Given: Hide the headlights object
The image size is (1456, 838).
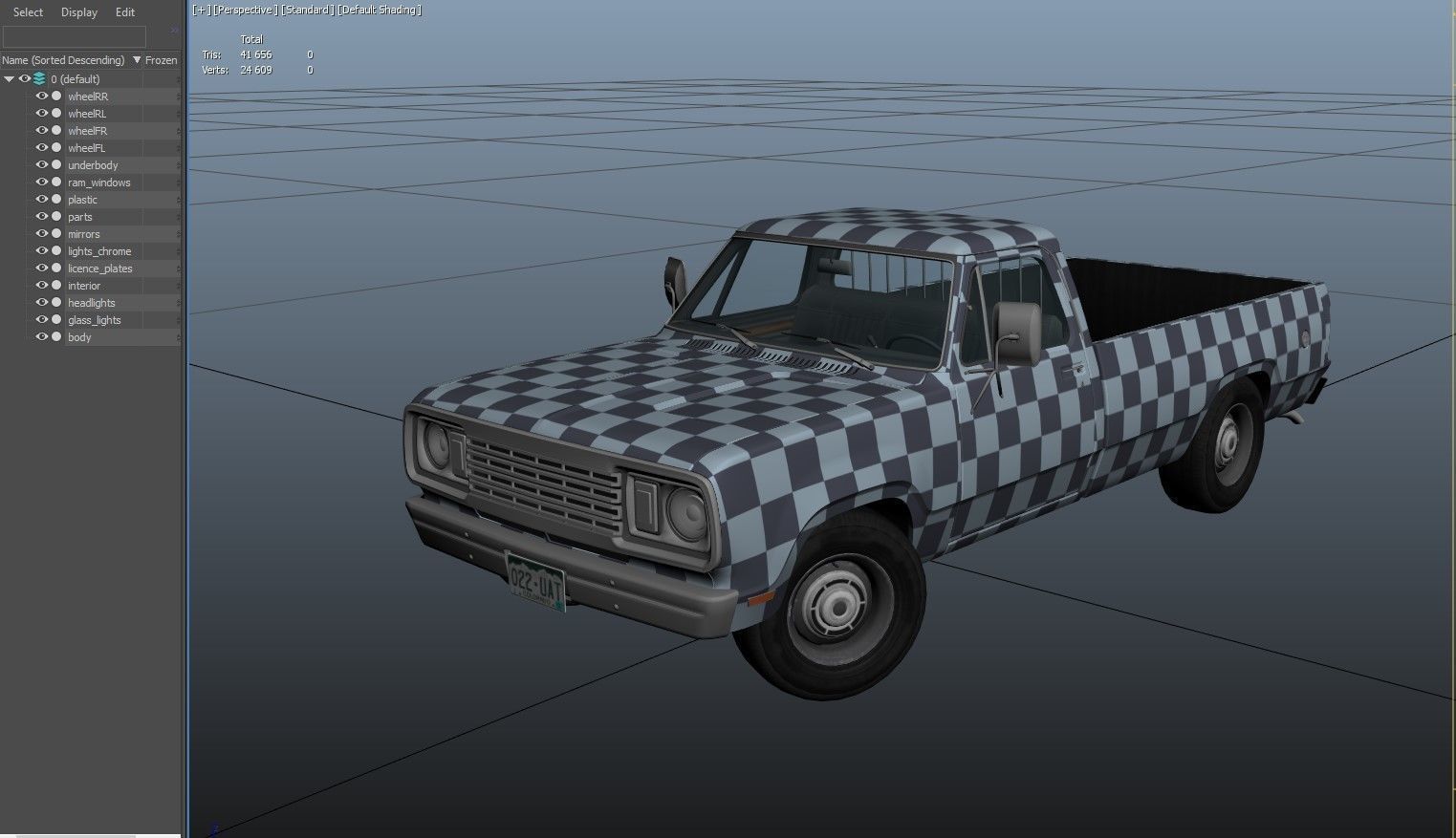Looking at the screenshot, I should [42, 303].
